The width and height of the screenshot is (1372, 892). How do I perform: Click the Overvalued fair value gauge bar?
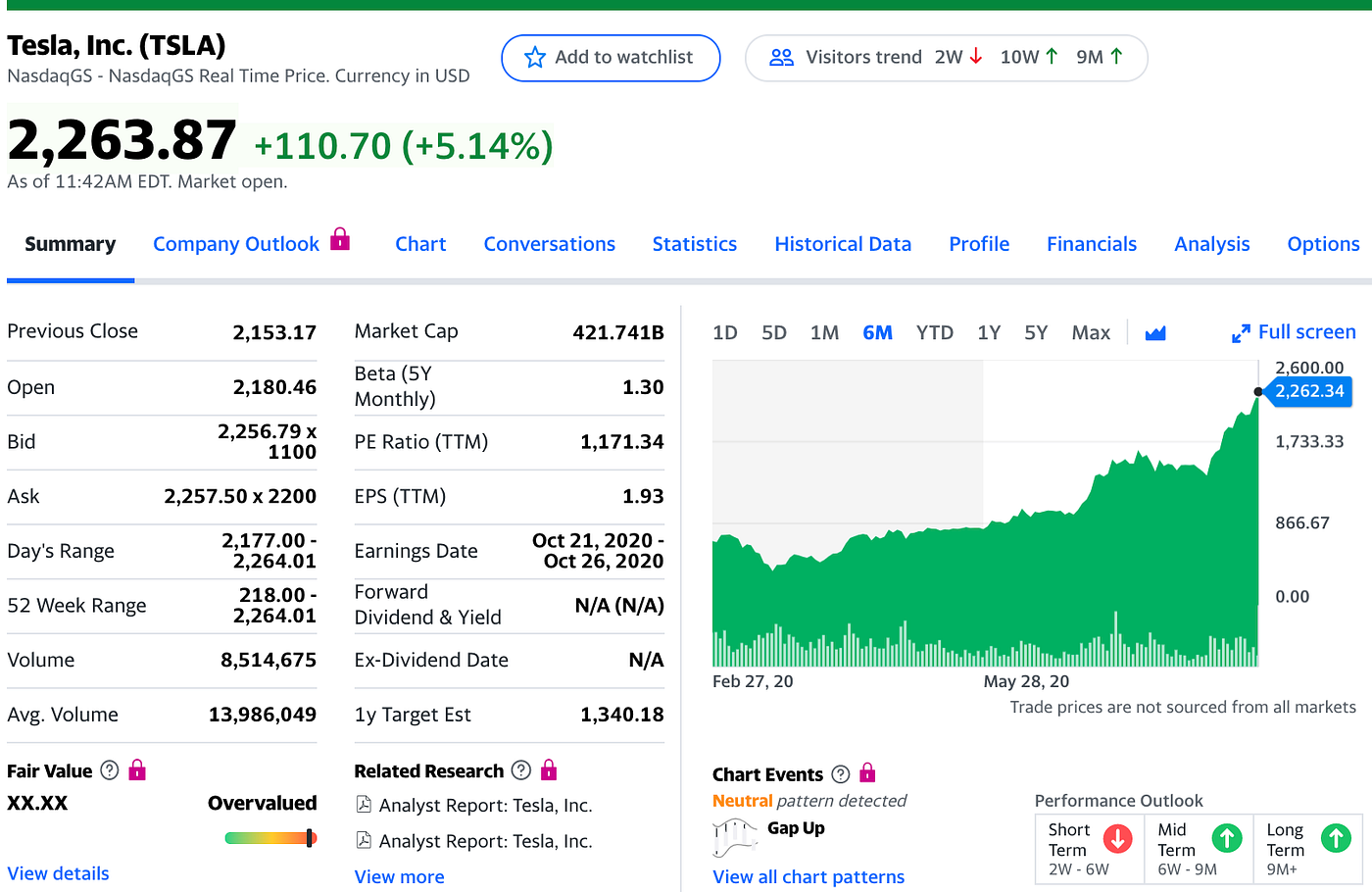[270, 838]
